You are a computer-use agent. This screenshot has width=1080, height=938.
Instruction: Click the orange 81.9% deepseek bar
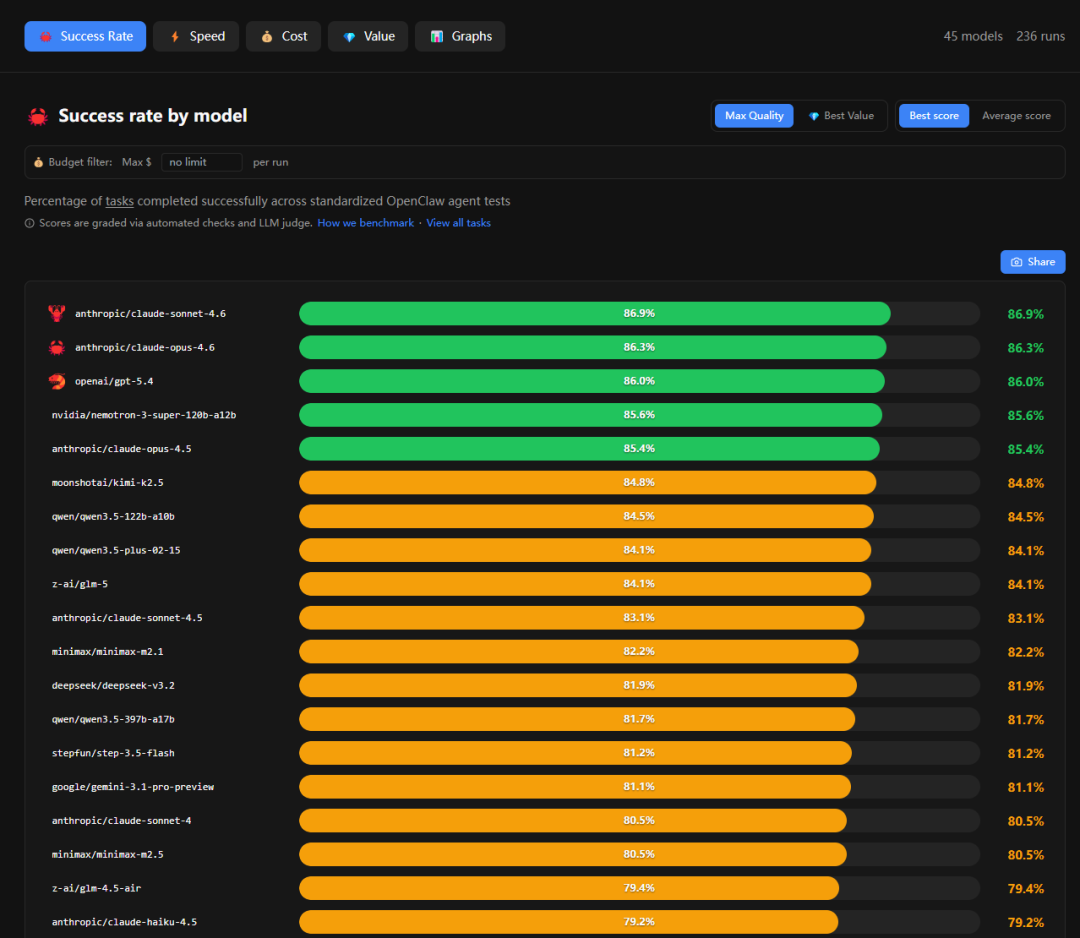[578, 685]
